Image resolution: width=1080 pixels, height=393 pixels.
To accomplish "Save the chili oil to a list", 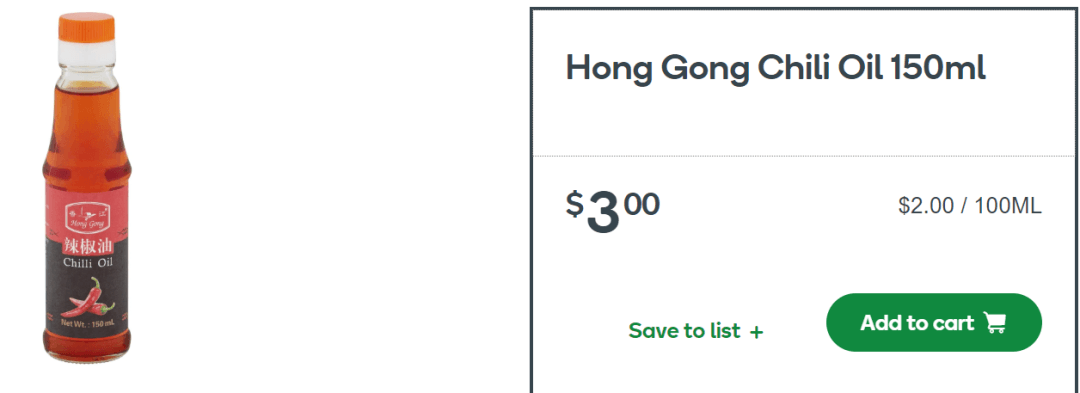I will (696, 331).
